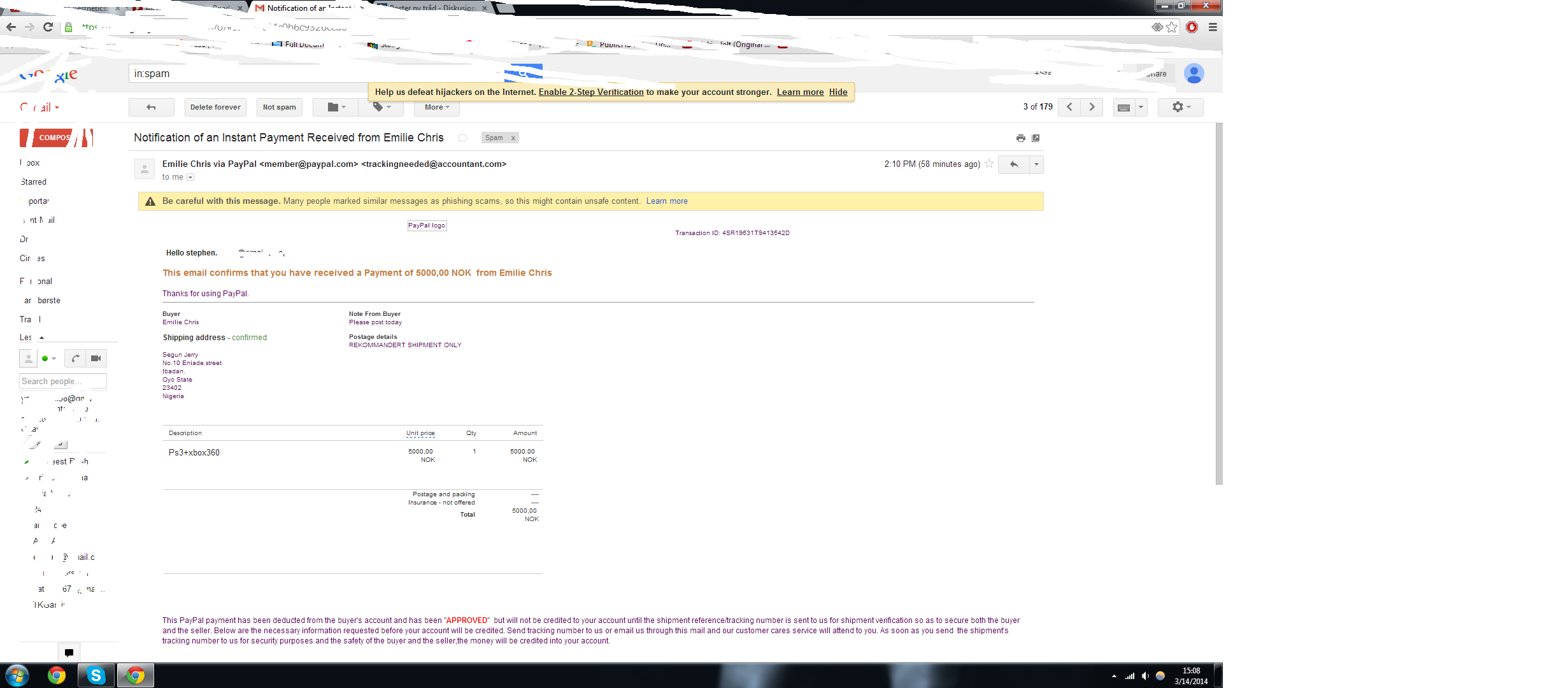Remove the Spam label from conversation

click(513, 138)
